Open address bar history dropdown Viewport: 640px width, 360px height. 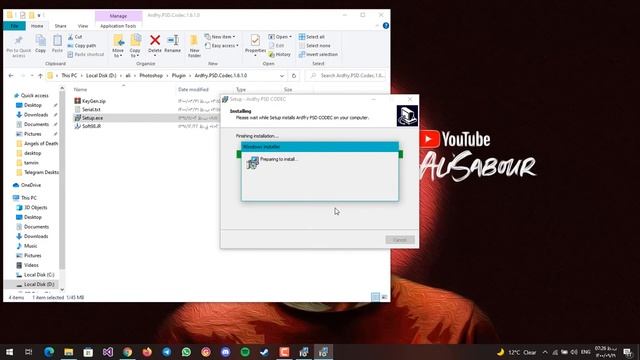(282, 76)
